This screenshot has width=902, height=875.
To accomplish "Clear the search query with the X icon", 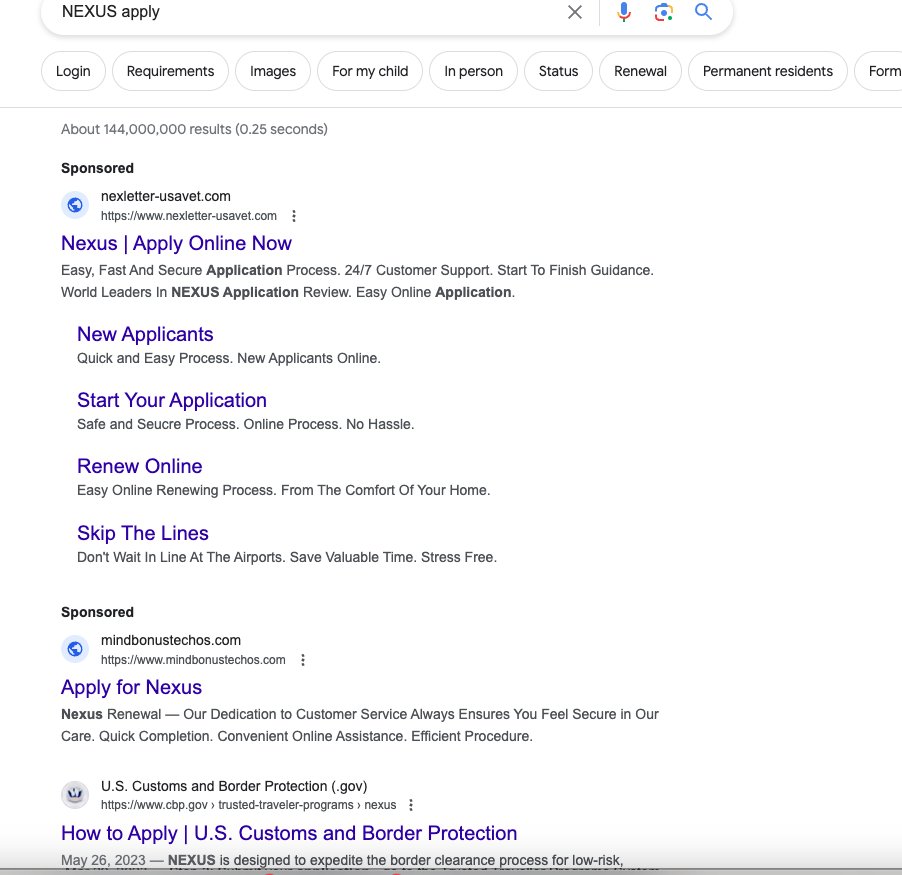I will pyautogui.click(x=575, y=12).
